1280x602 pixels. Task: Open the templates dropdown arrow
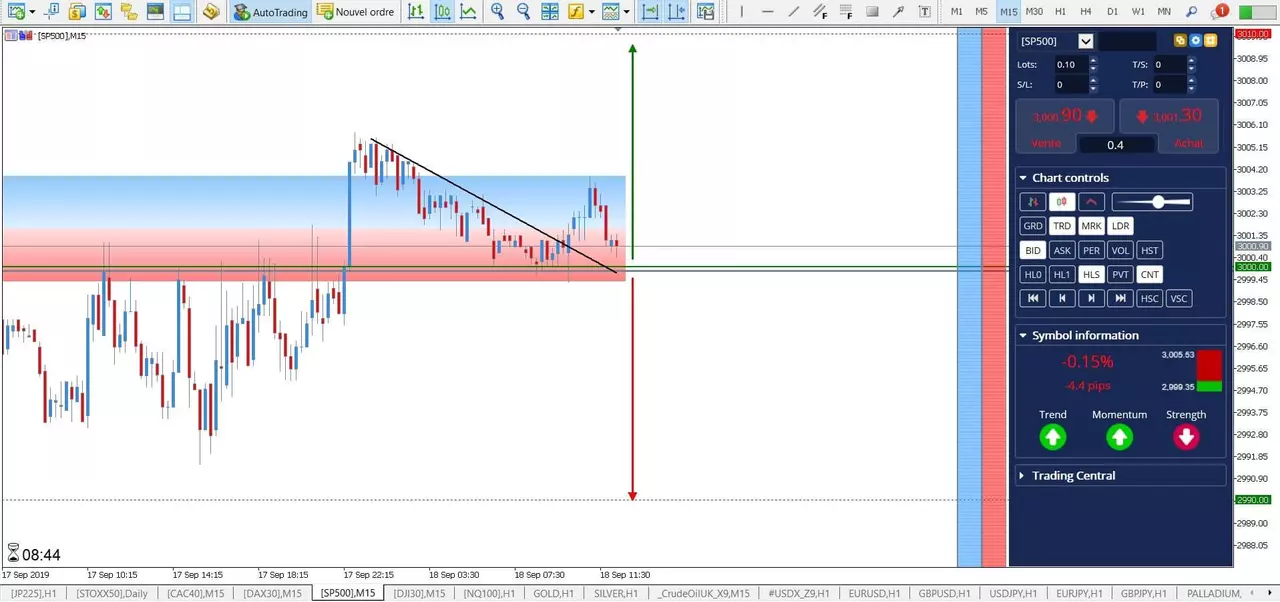pyautogui.click(x=626, y=12)
